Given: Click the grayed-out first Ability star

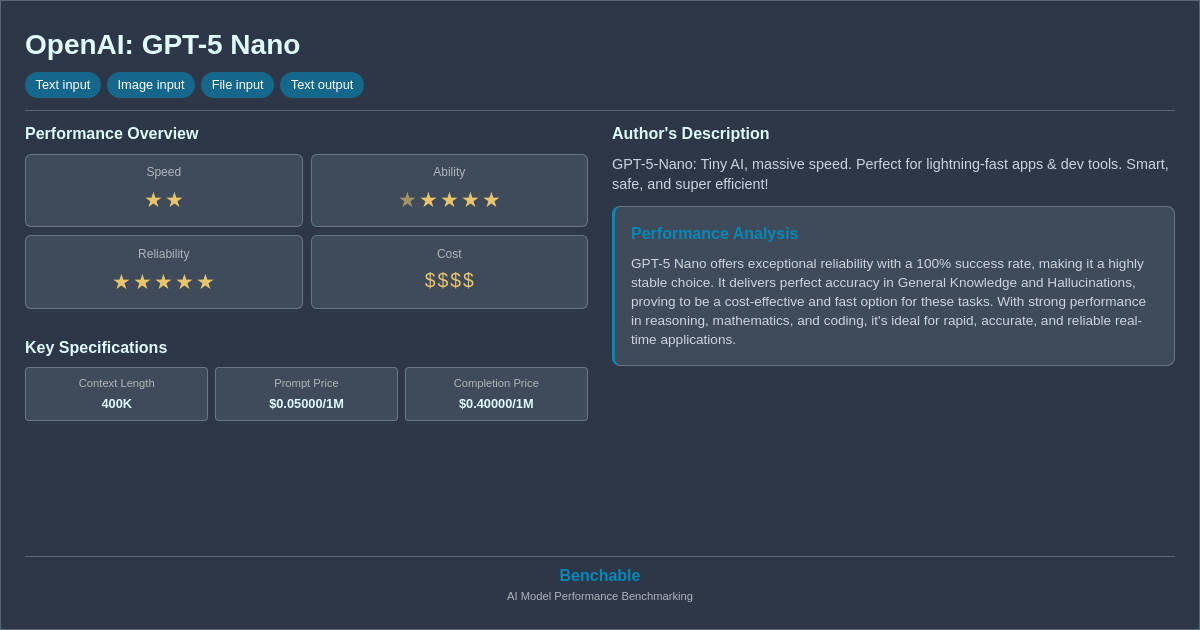Looking at the screenshot, I should pyautogui.click(x=407, y=199).
